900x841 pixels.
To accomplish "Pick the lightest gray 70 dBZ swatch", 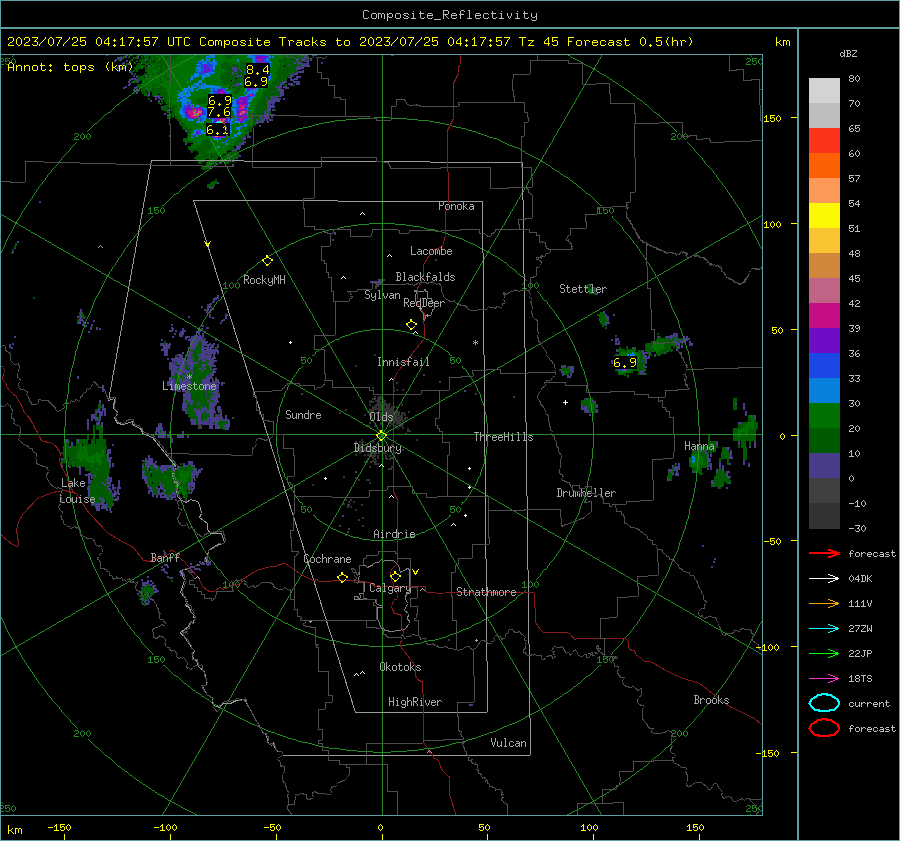I will [824, 90].
